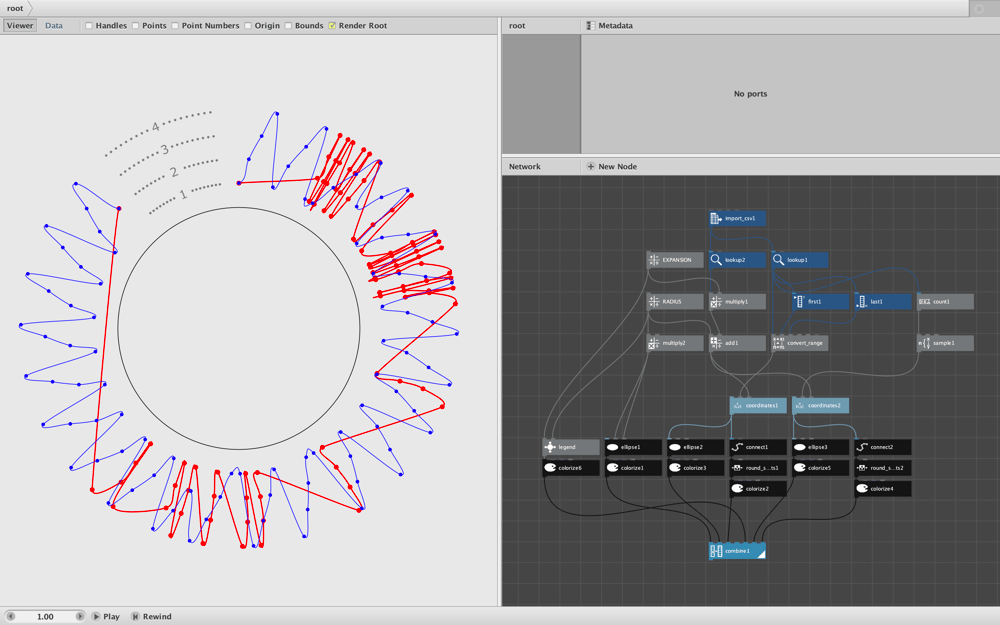Select the connect2 node

coord(883,447)
